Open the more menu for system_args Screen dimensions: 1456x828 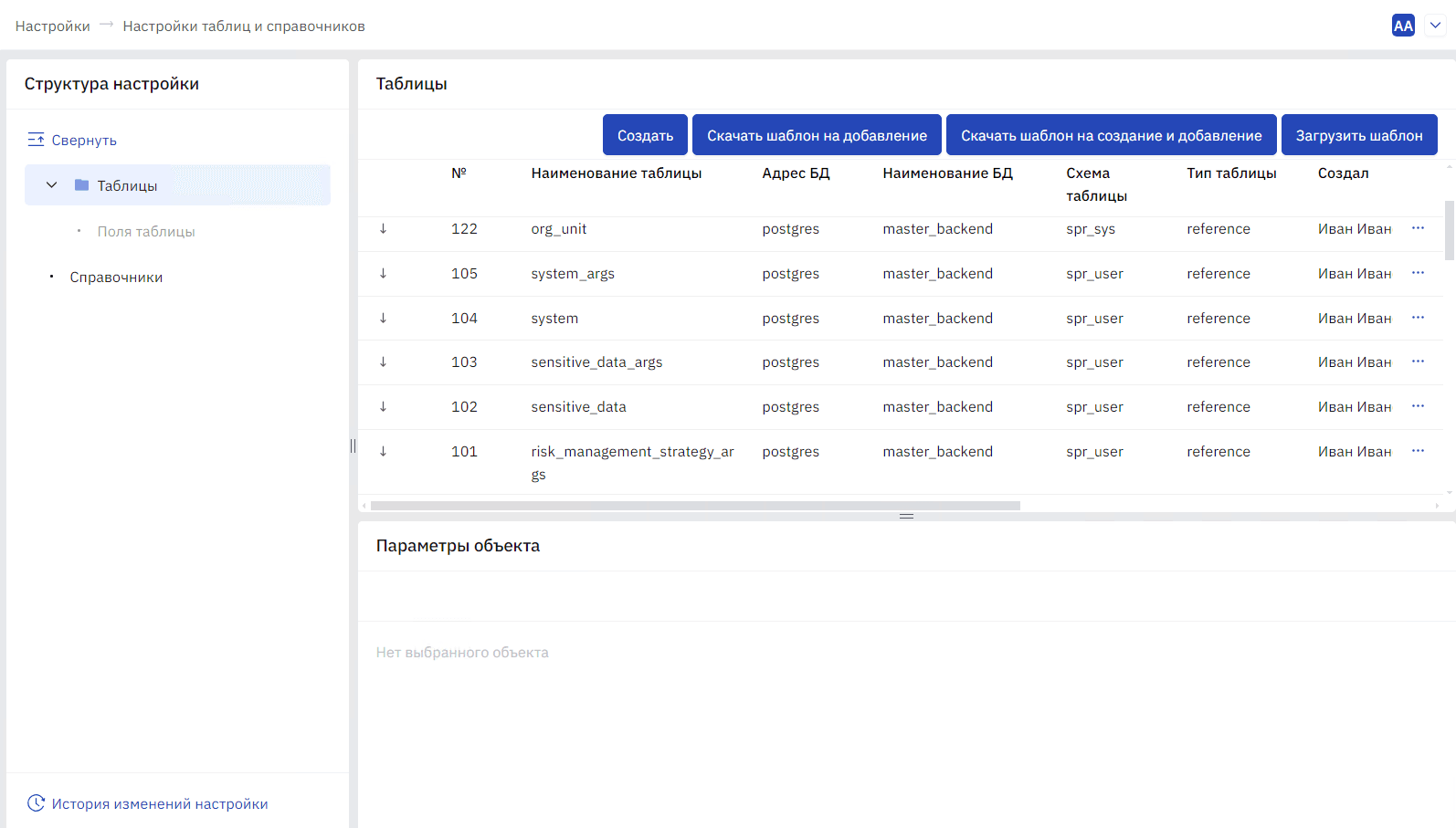tap(1418, 273)
